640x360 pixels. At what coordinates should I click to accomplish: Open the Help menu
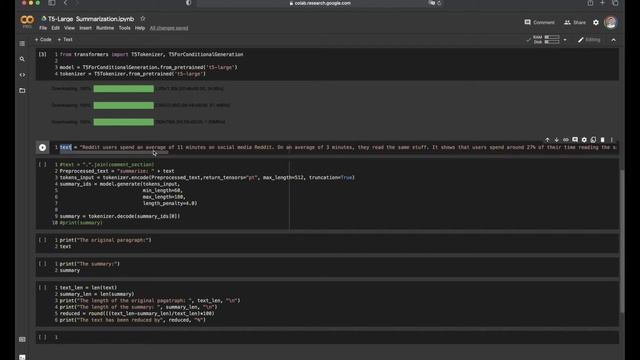[x=140, y=28]
